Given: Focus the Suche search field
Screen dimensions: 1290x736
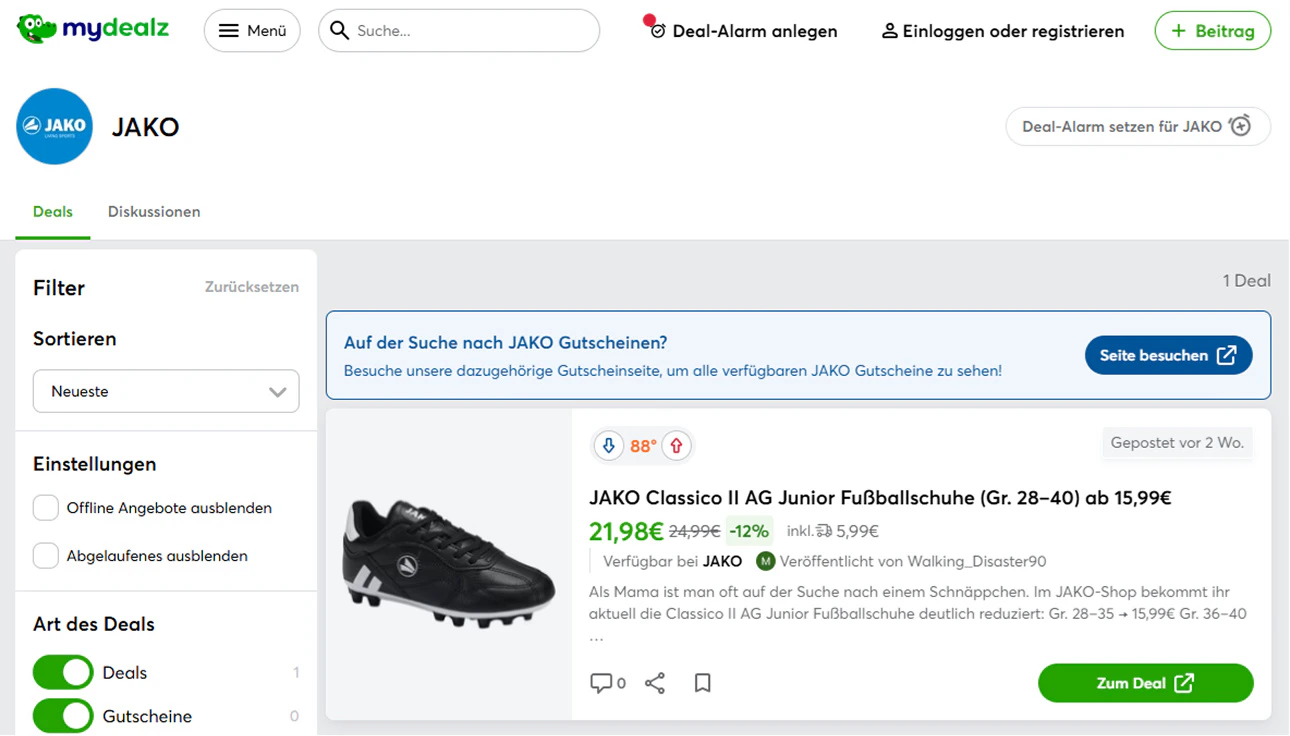Looking at the screenshot, I should coord(459,31).
